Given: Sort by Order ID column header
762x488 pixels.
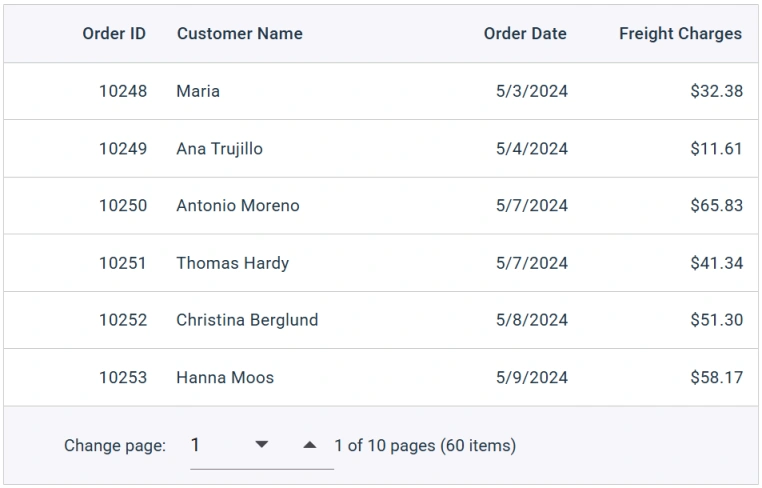Looking at the screenshot, I should tap(114, 34).
